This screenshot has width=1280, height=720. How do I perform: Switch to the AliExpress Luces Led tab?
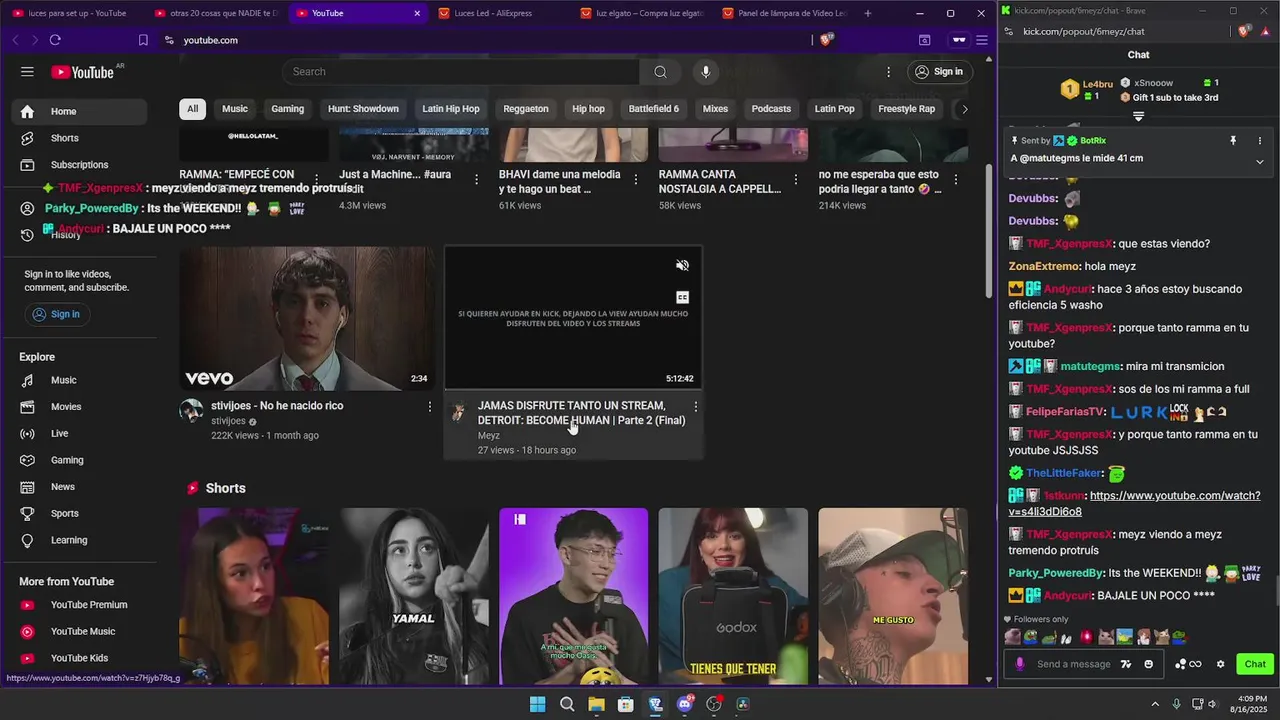coord(500,13)
